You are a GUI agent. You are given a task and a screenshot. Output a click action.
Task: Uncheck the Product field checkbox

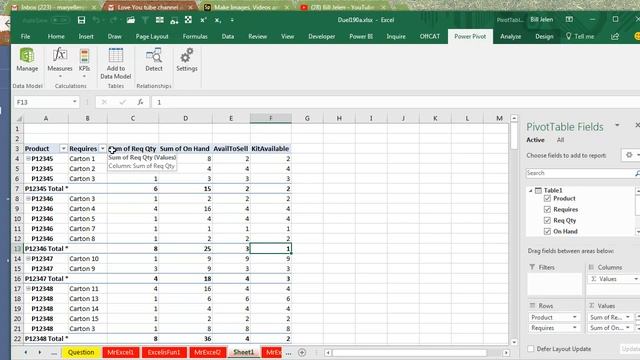coord(547,198)
